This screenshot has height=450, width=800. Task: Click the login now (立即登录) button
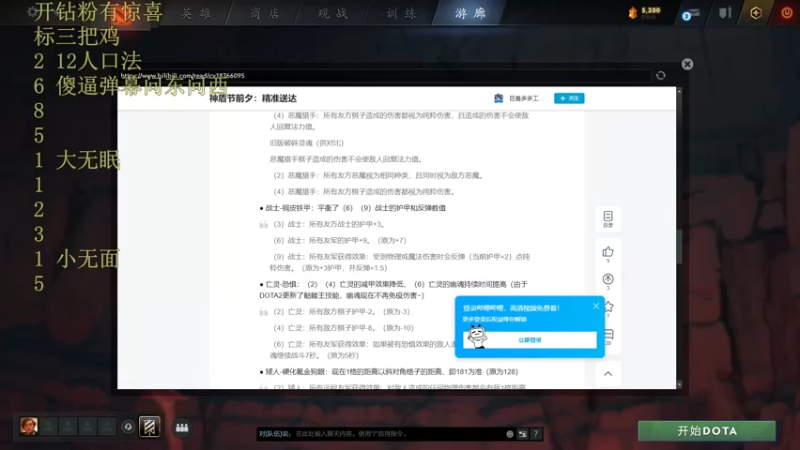[530, 340]
